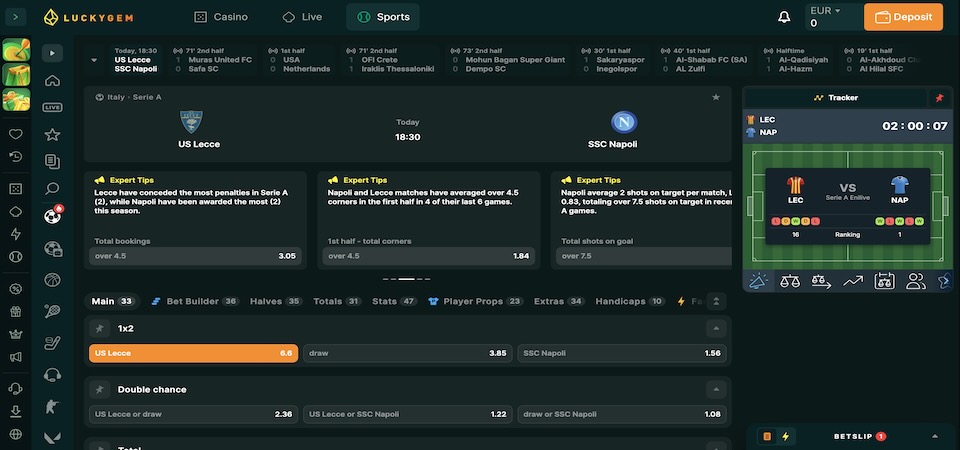
Task: Select the virtual football icon
Action: click(53, 249)
